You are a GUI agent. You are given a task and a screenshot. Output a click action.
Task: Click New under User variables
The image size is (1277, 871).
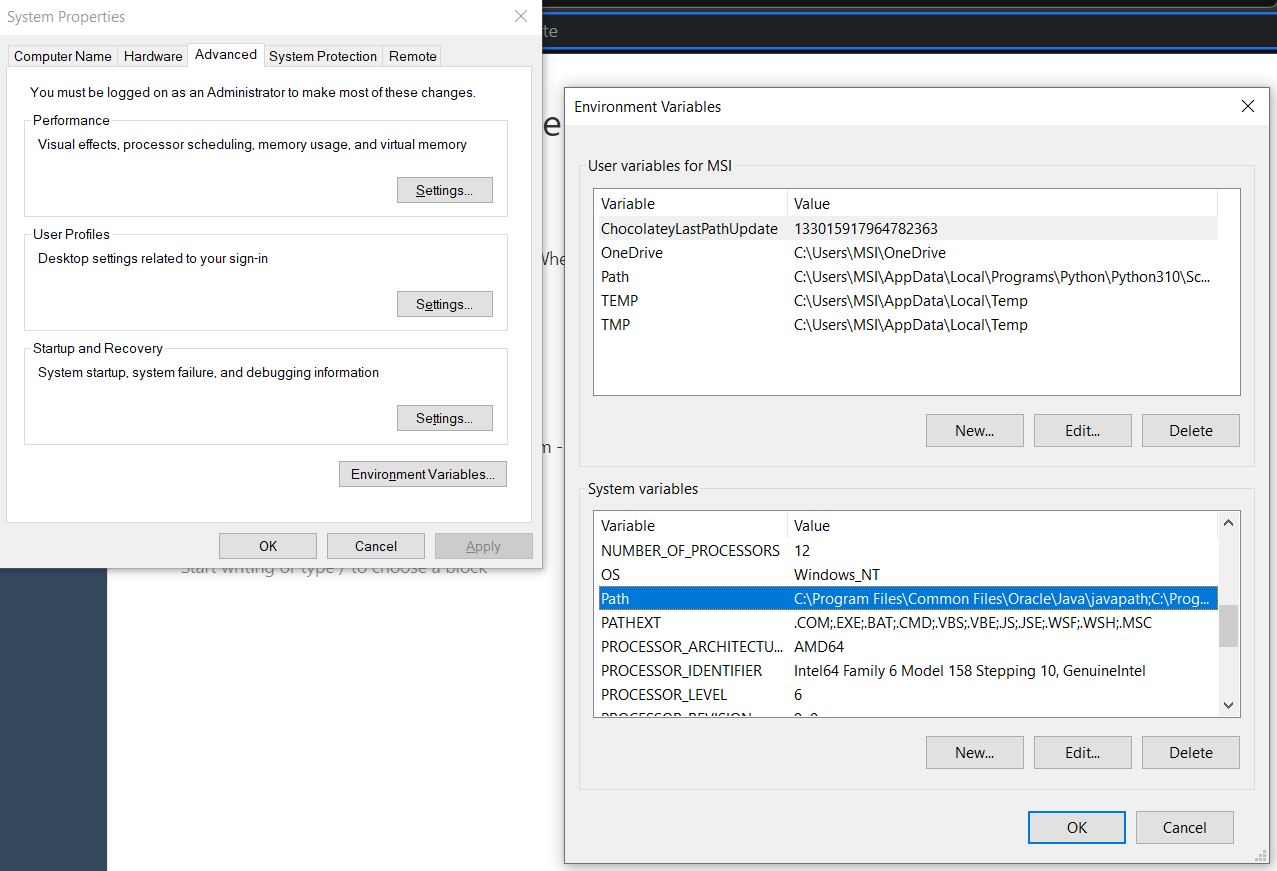975,431
